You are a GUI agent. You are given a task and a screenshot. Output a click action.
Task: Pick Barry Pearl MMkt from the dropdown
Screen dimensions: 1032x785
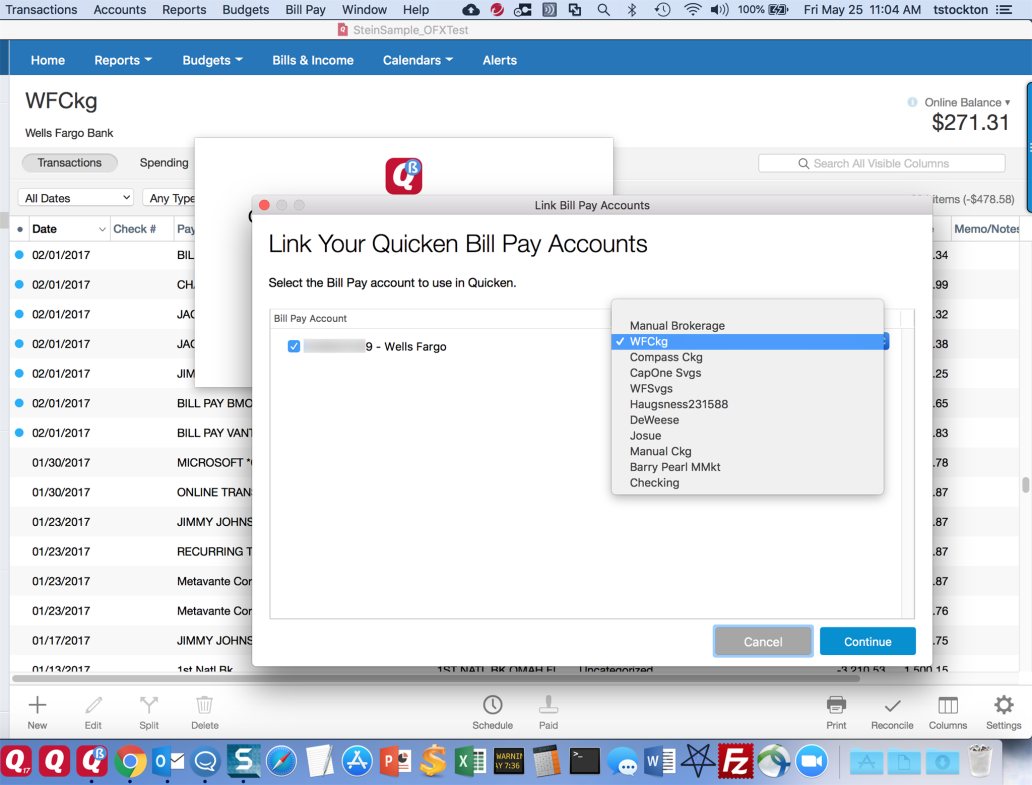point(675,467)
